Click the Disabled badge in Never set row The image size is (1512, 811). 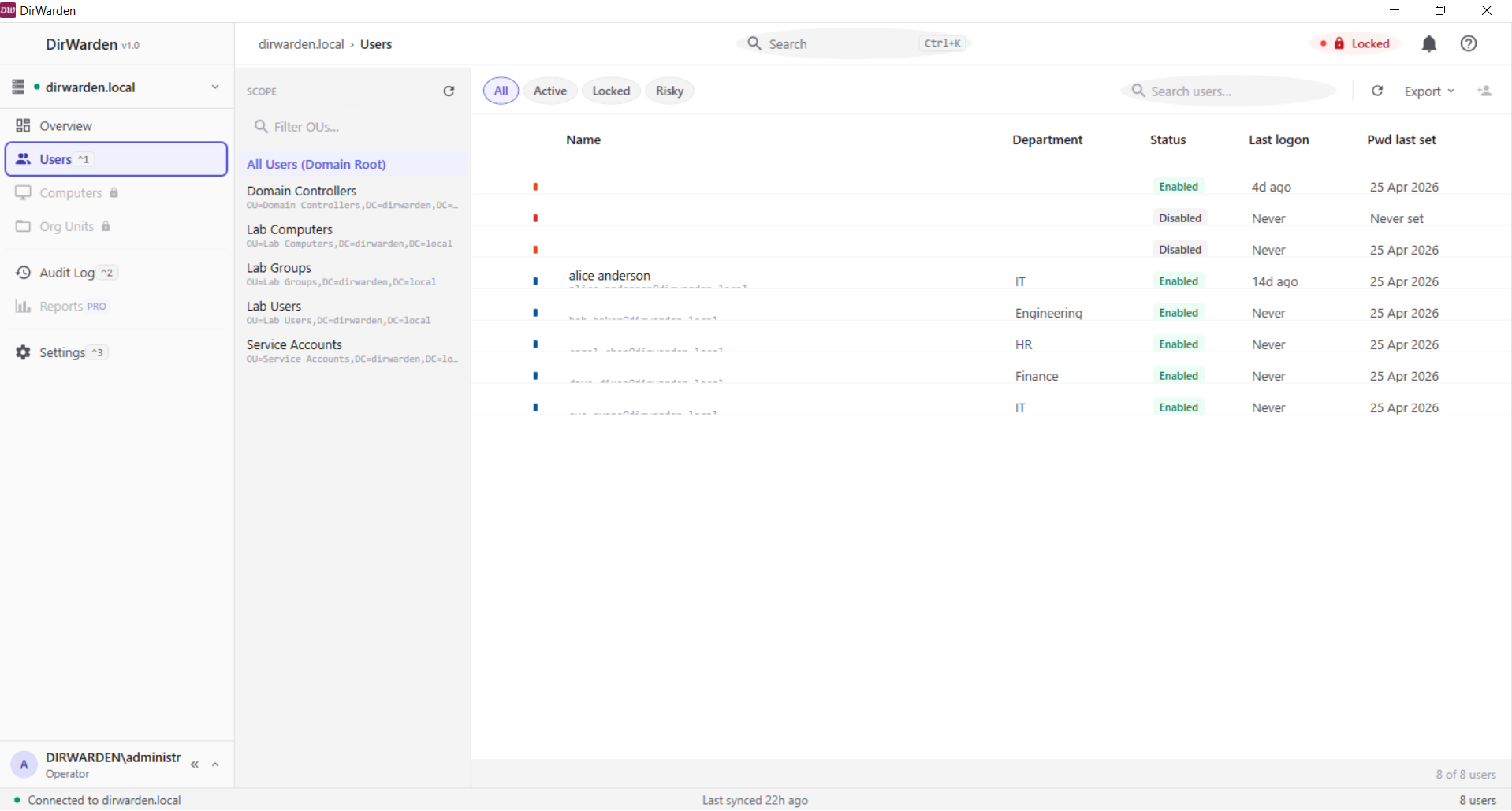click(x=1180, y=218)
